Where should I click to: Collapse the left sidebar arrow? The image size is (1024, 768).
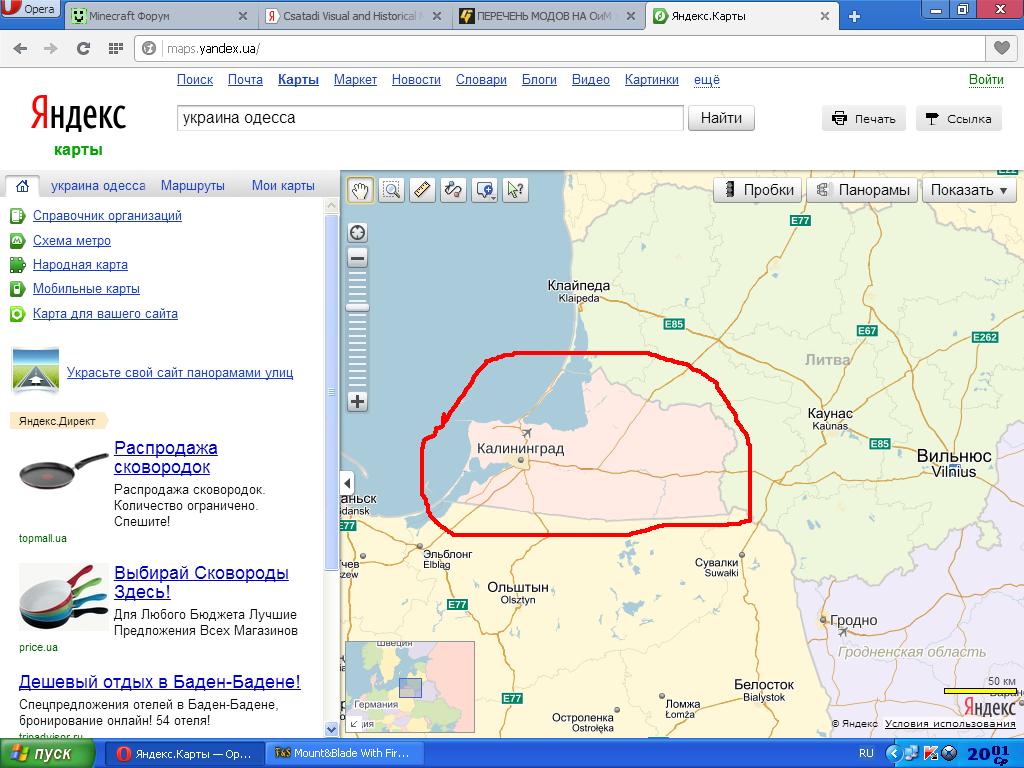coord(347,483)
